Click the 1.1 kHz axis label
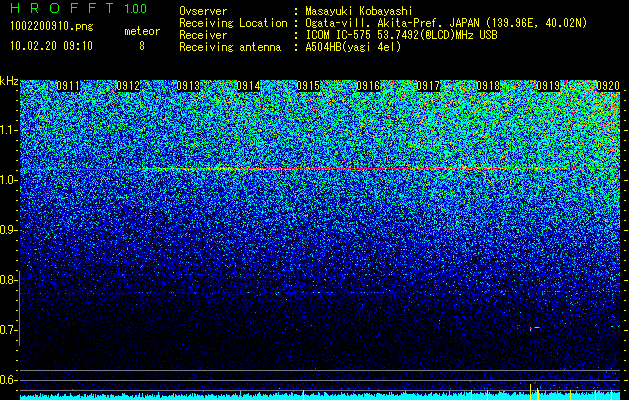The image size is (629, 400). click(x=8, y=130)
